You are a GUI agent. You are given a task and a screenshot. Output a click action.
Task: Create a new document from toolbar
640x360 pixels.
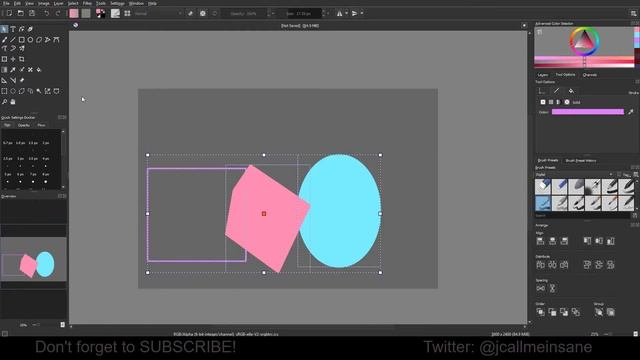click(x=9, y=13)
